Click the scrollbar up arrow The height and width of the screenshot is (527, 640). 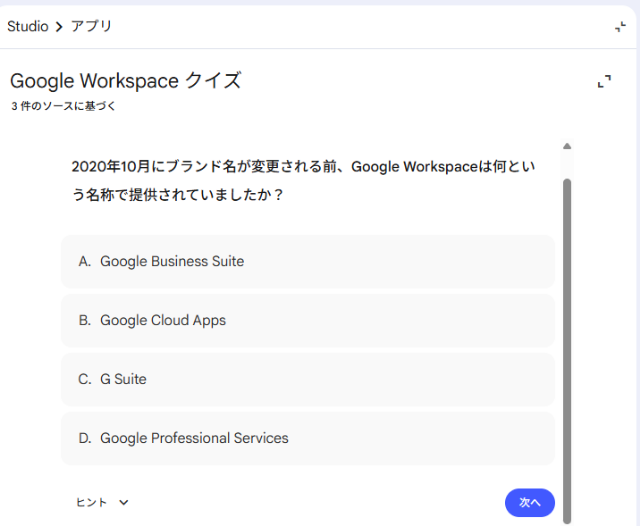coord(567,146)
